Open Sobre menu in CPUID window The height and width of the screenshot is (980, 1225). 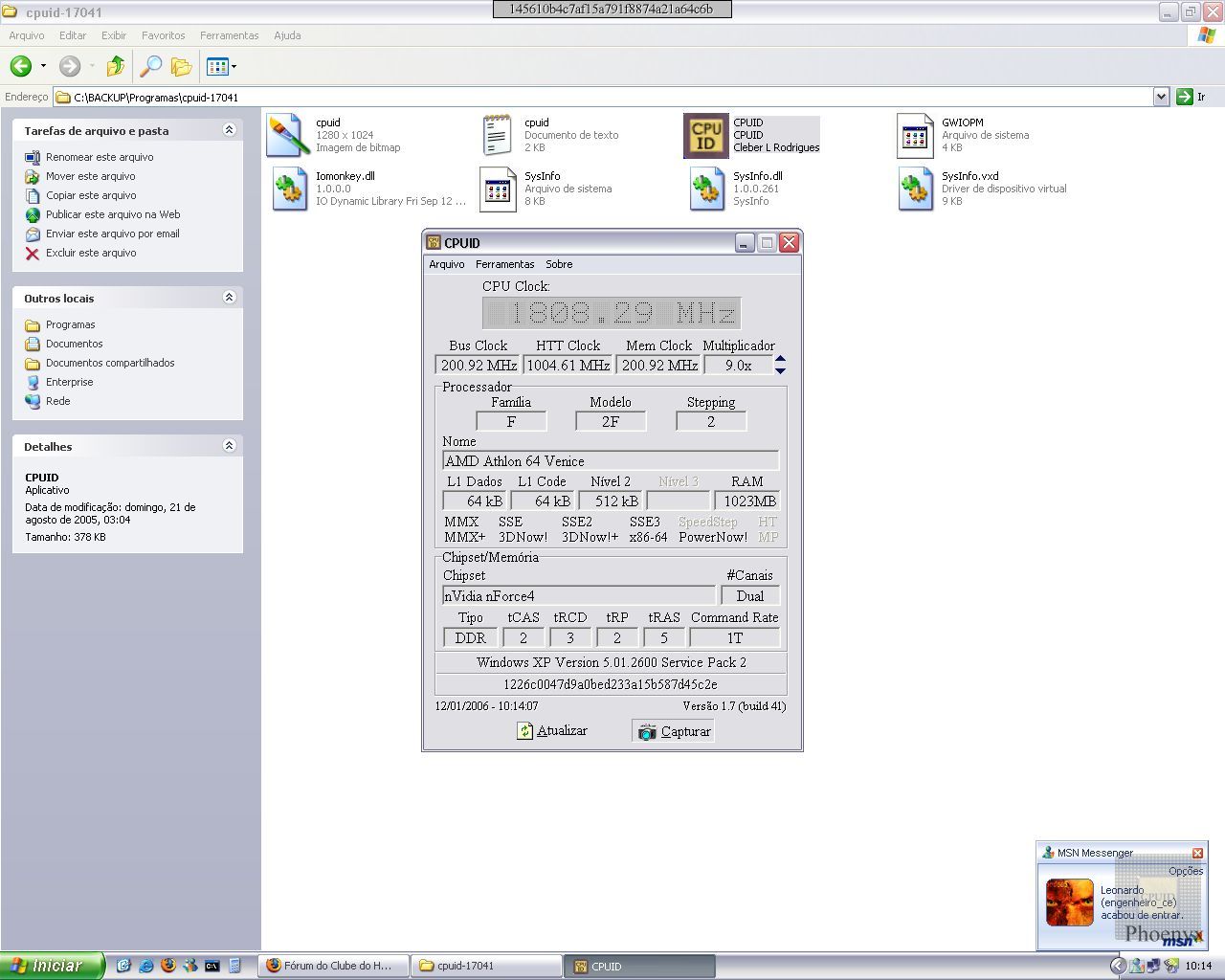(559, 264)
